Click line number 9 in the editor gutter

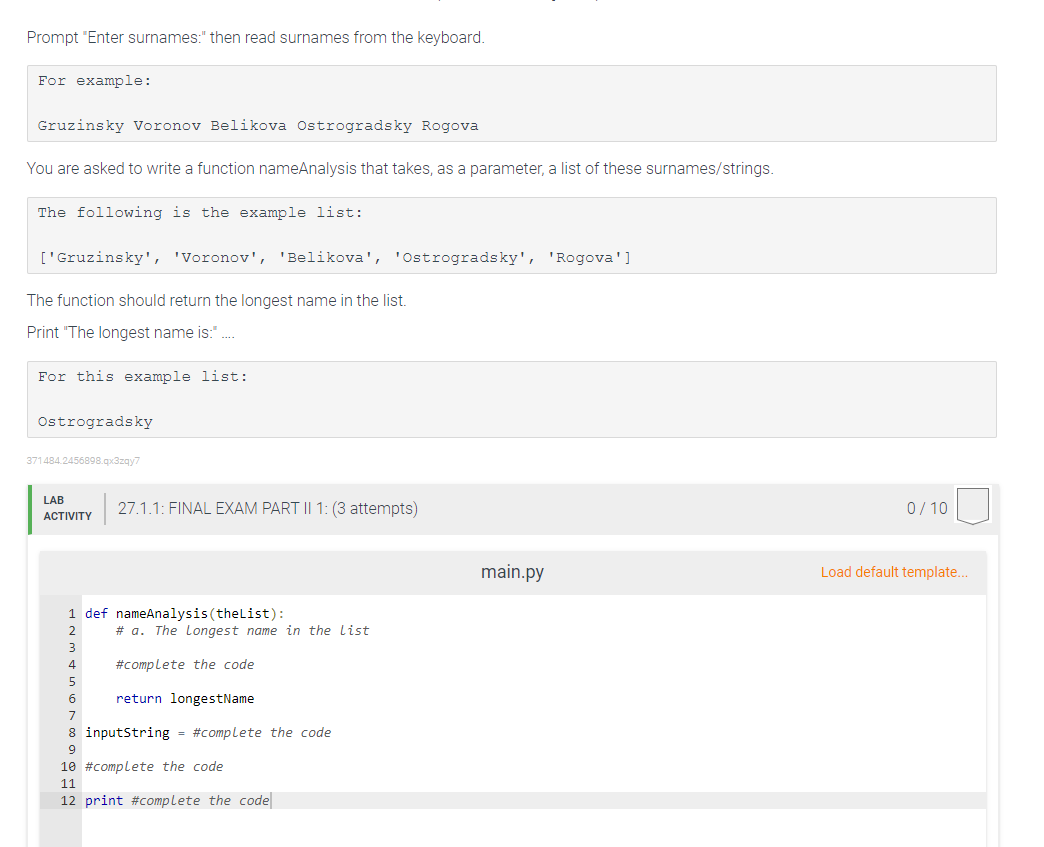coord(71,749)
